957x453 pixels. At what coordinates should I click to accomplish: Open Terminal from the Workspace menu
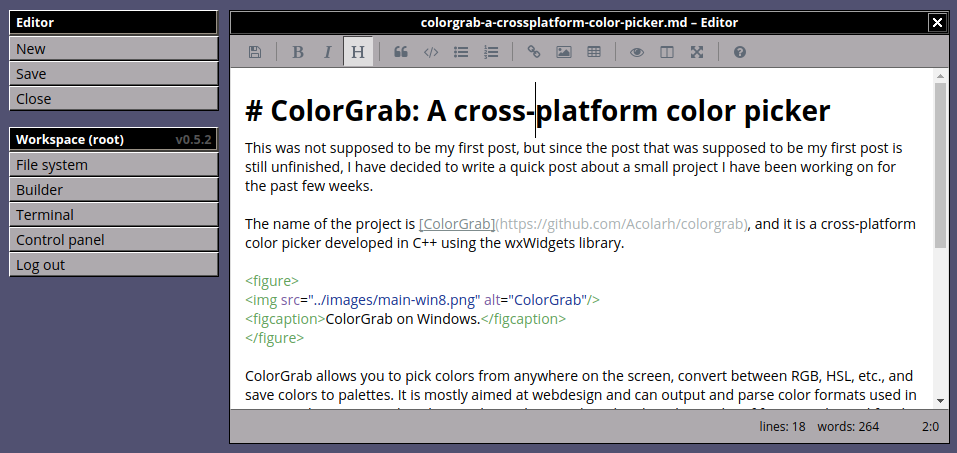click(x=114, y=215)
